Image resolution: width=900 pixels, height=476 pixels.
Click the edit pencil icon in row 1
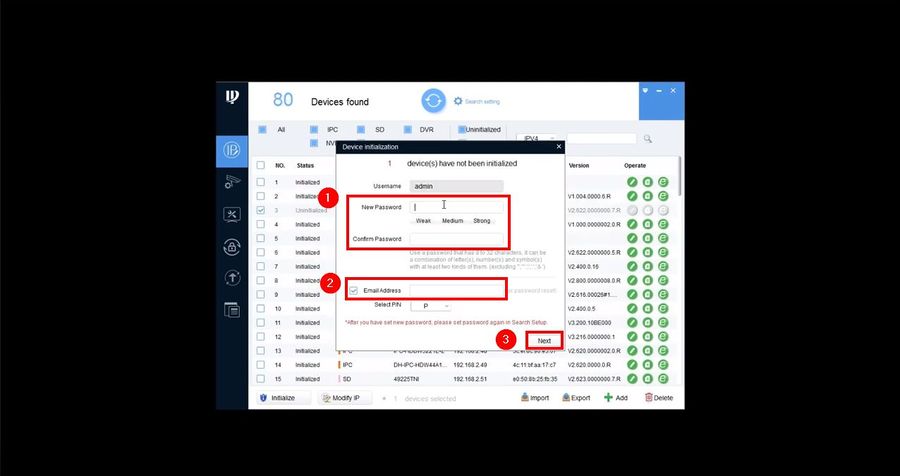(x=633, y=182)
